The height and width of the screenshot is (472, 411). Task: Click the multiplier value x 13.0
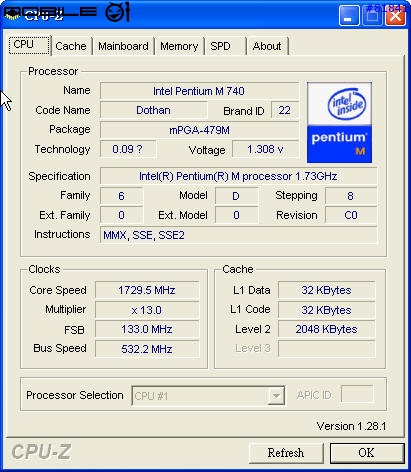[147, 310]
